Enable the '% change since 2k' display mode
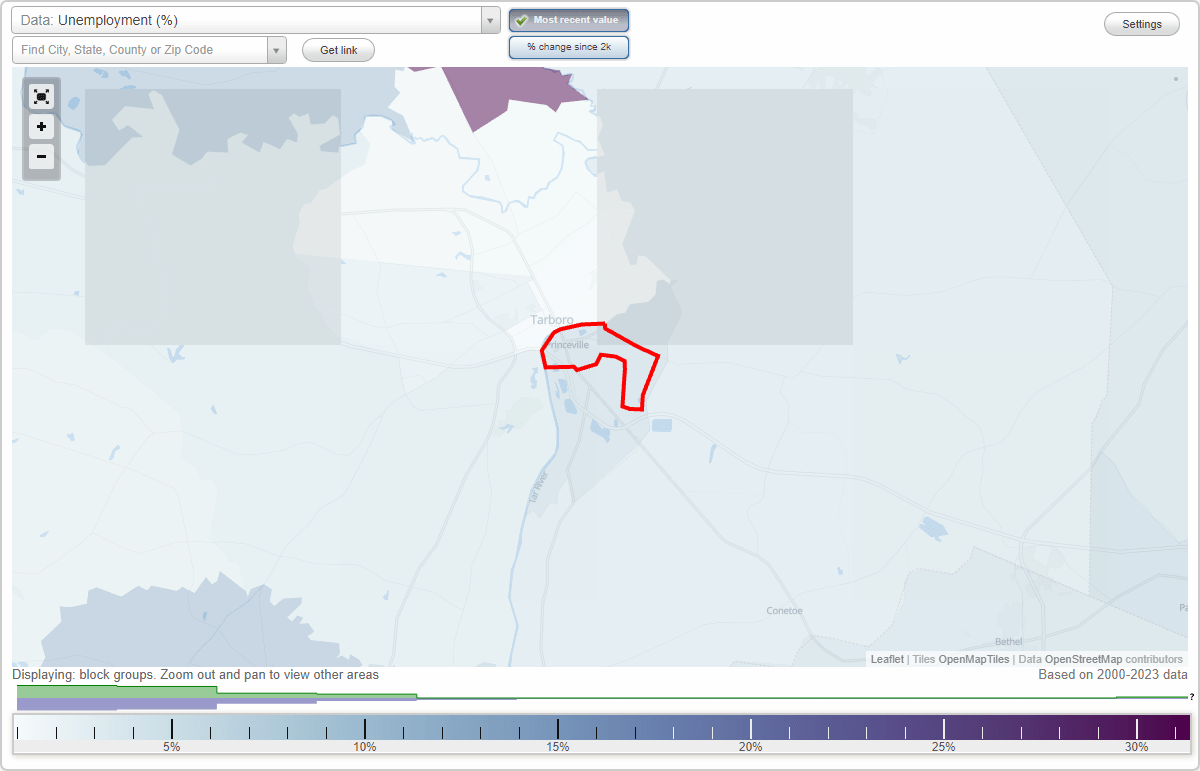This screenshot has width=1200, height=771. pos(569,46)
